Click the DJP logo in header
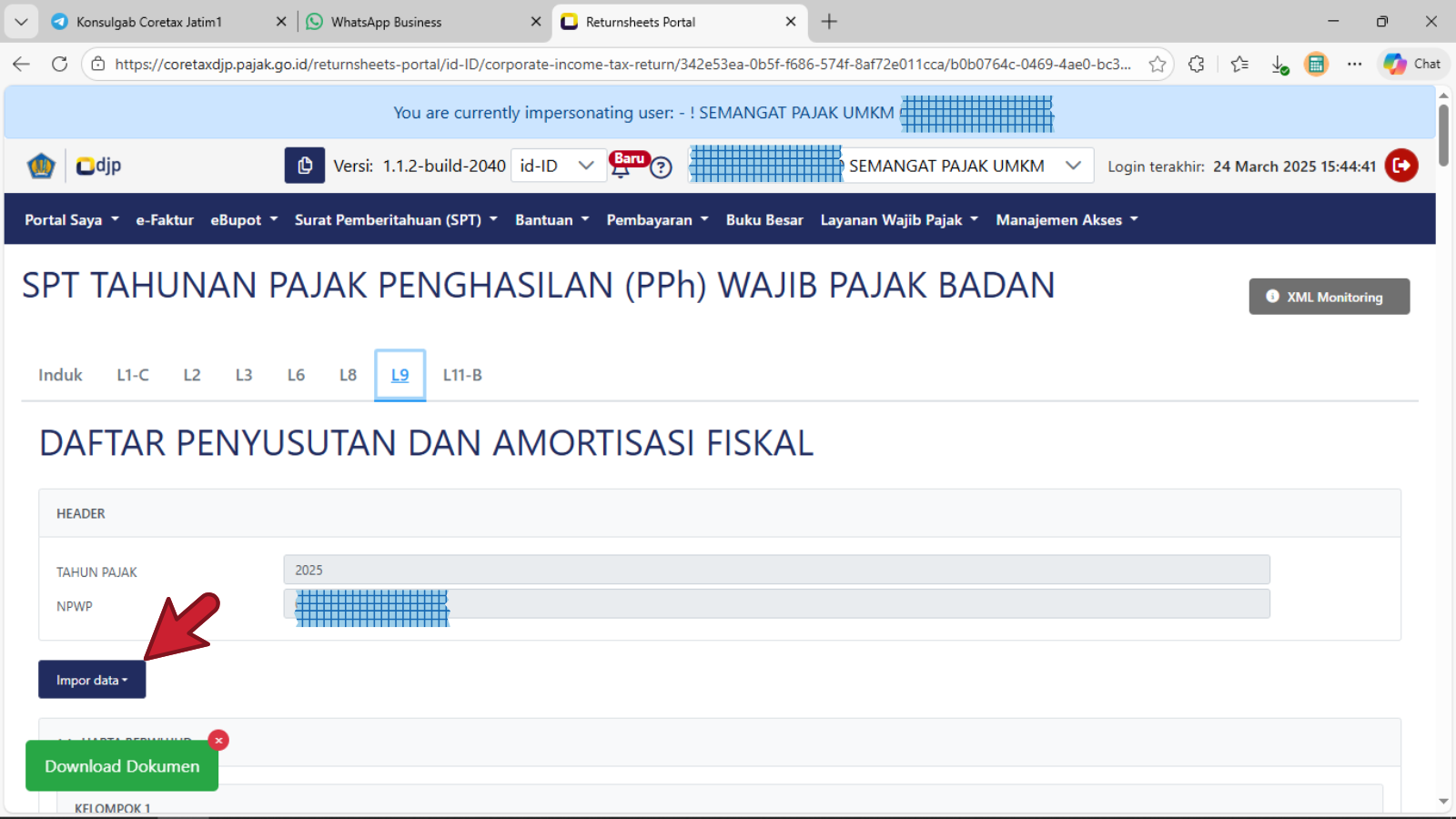Viewport: 1456px width, 819px height. [x=98, y=166]
